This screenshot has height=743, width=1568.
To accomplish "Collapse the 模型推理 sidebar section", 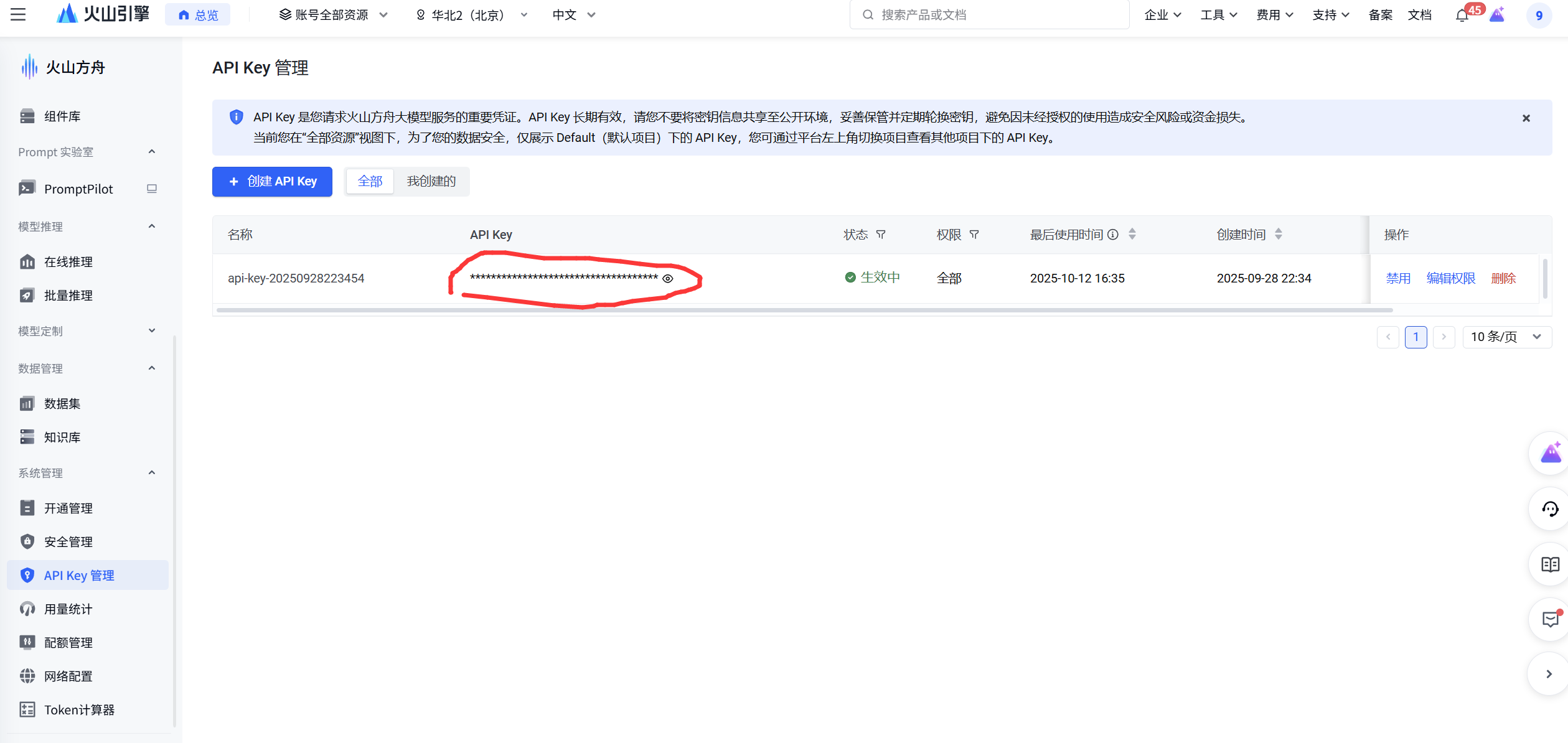I will pos(151,227).
